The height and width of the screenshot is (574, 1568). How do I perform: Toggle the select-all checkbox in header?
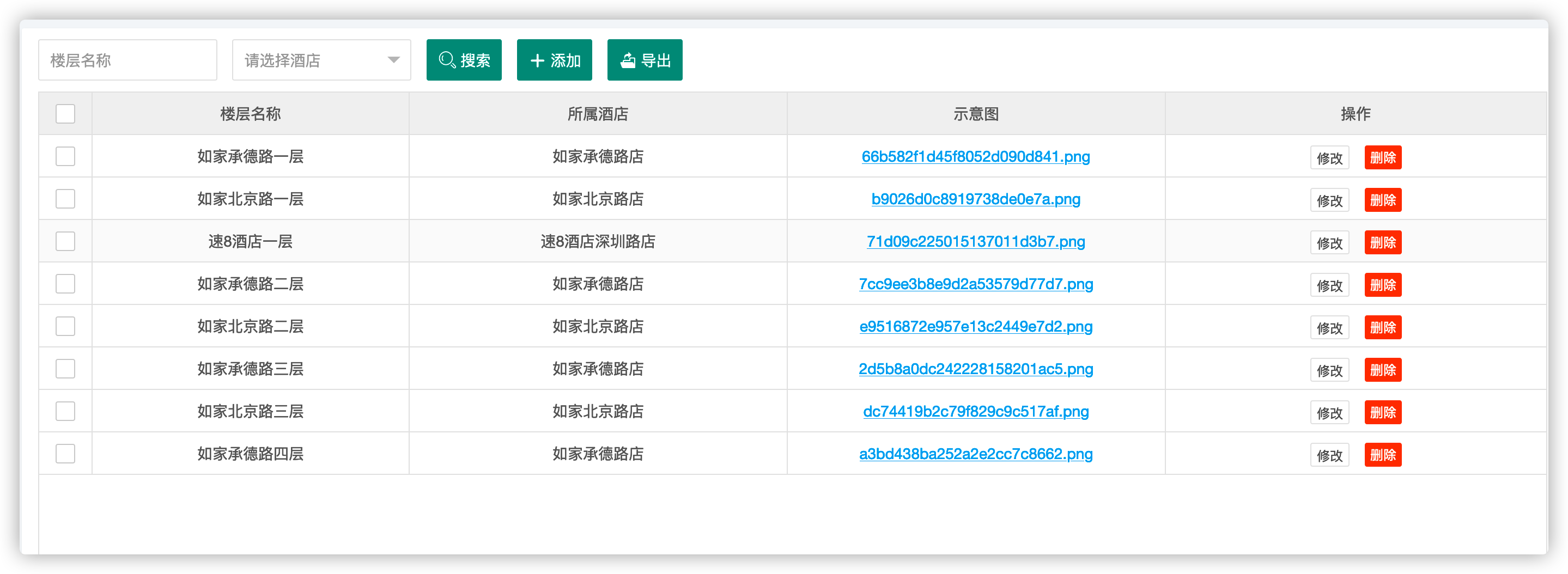[65, 114]
